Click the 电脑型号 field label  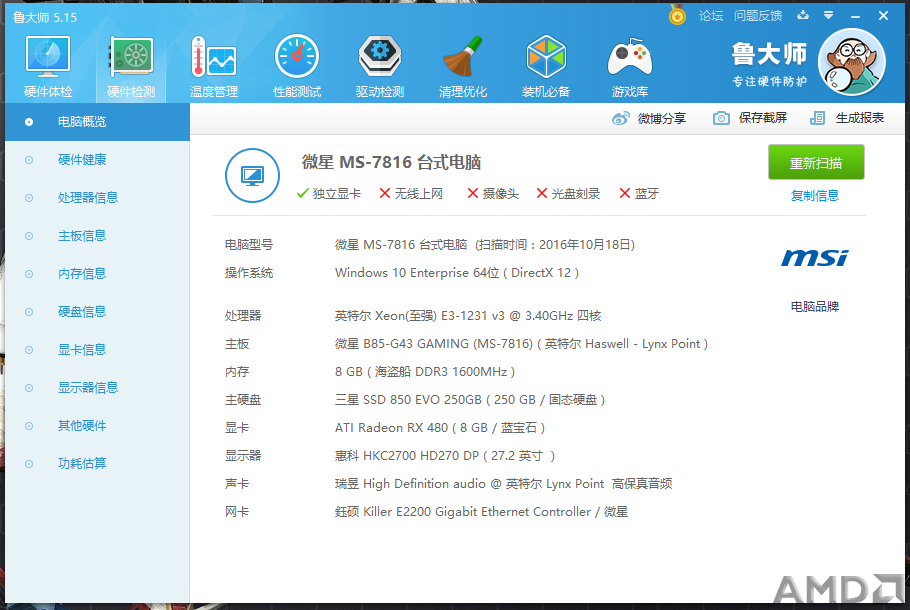point(249,245)
